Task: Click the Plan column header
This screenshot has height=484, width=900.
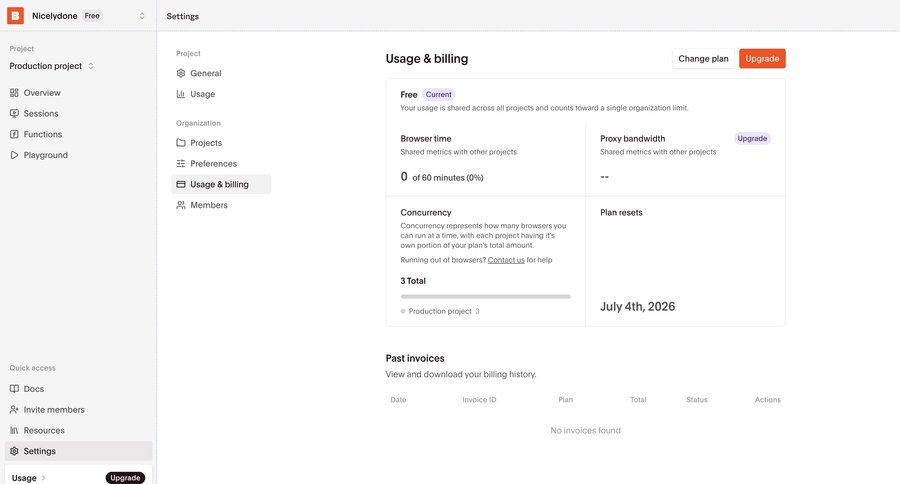Action: click(x=565, y=400)
